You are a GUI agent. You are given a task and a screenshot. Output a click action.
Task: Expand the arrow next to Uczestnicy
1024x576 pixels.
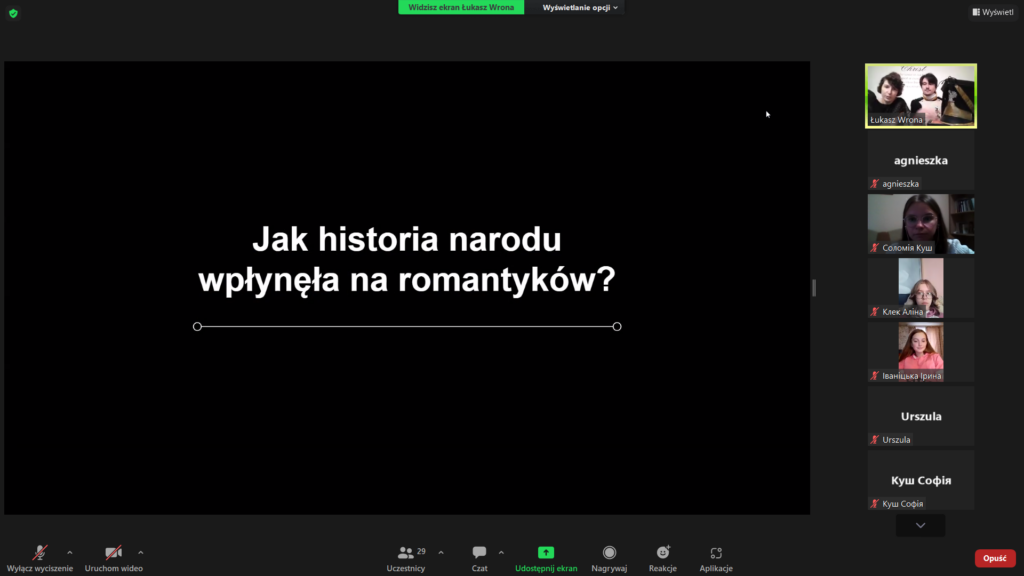[441, 552]
